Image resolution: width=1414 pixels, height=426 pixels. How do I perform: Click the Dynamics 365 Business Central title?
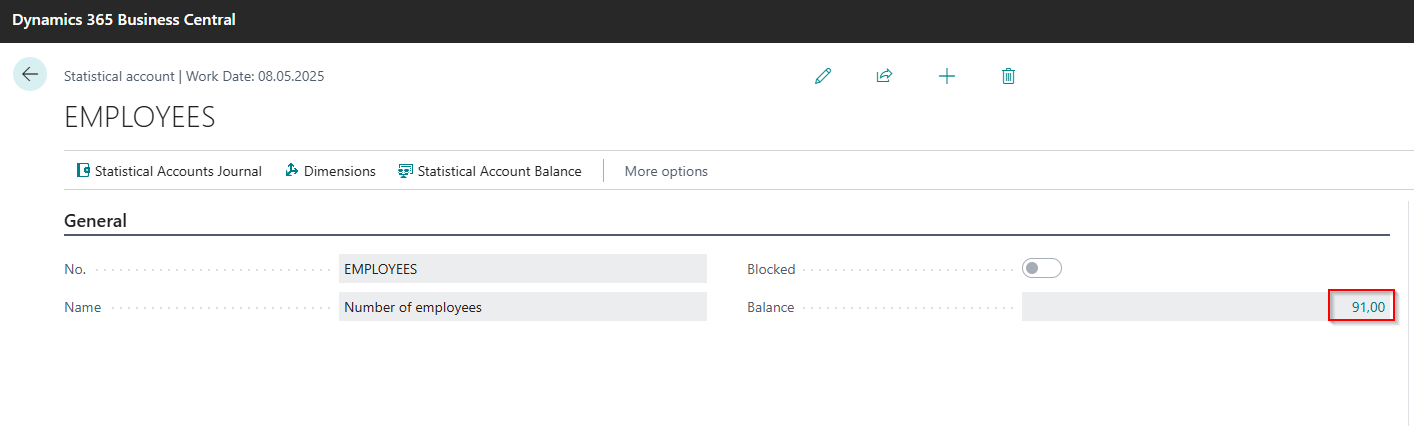pyautogui.click(x=124, y=19)
